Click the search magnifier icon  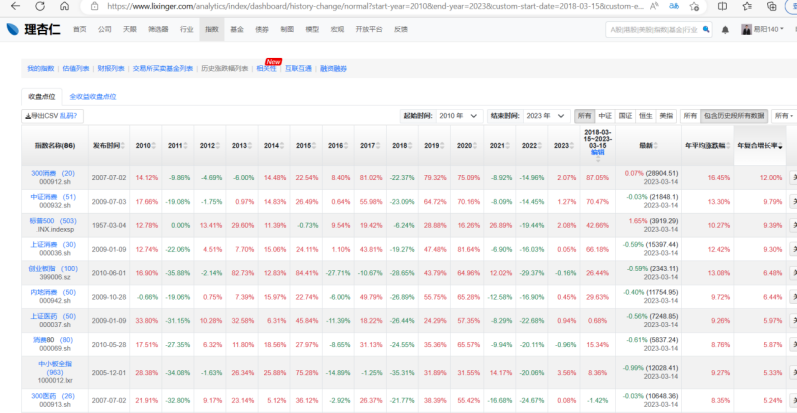(x=706, y=29)
